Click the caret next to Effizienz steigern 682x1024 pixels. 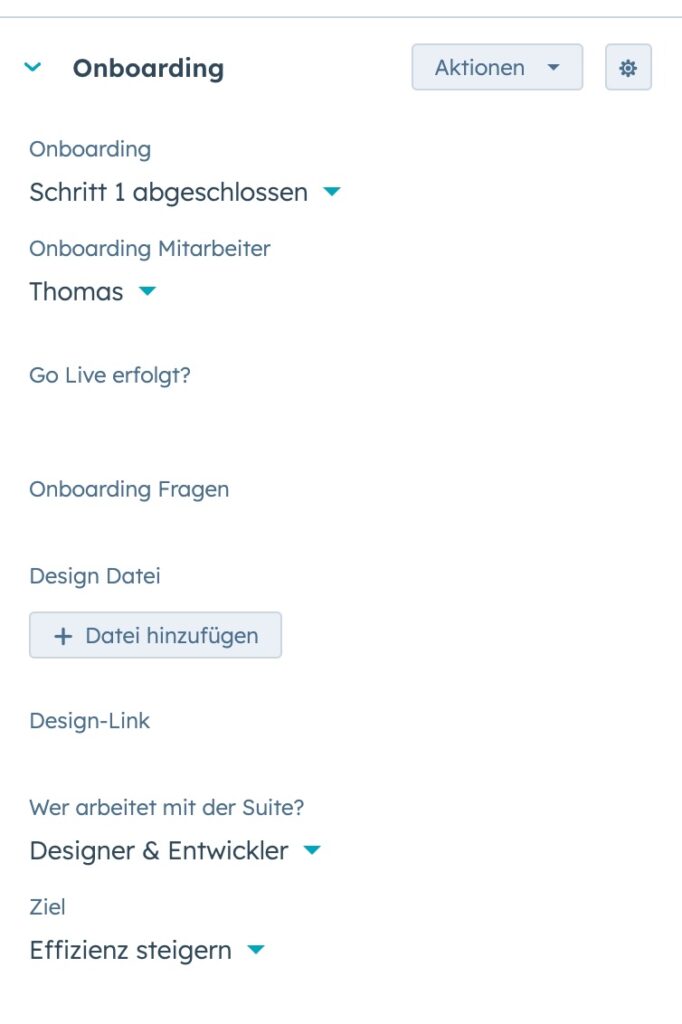[256, 950]
